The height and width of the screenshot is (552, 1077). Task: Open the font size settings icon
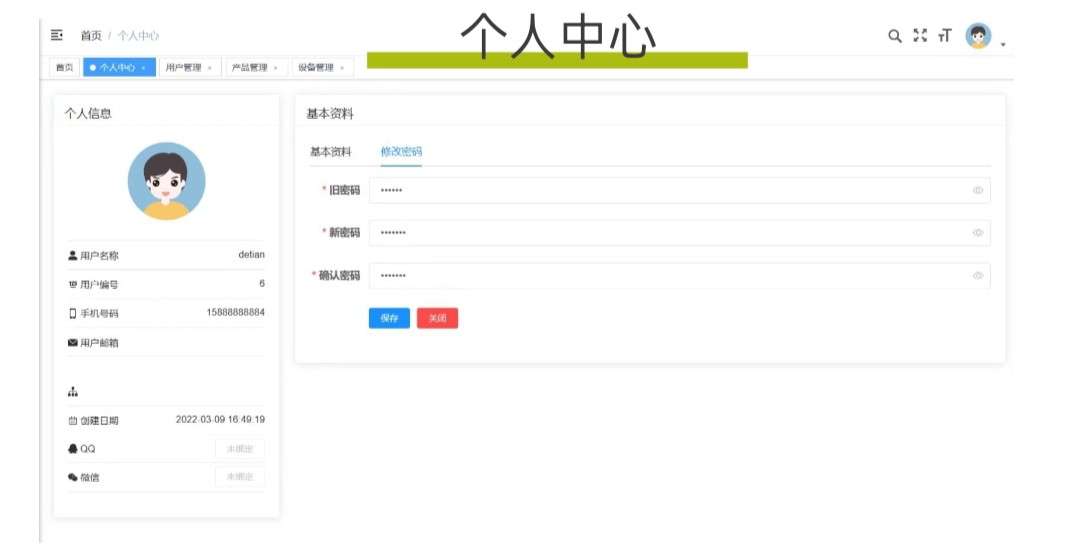(x=945, y=36)
